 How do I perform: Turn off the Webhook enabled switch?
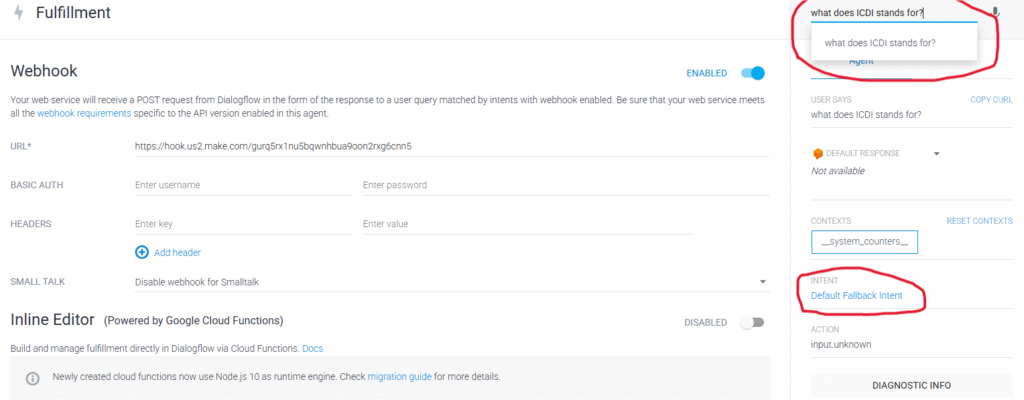(x=752, y=73)
